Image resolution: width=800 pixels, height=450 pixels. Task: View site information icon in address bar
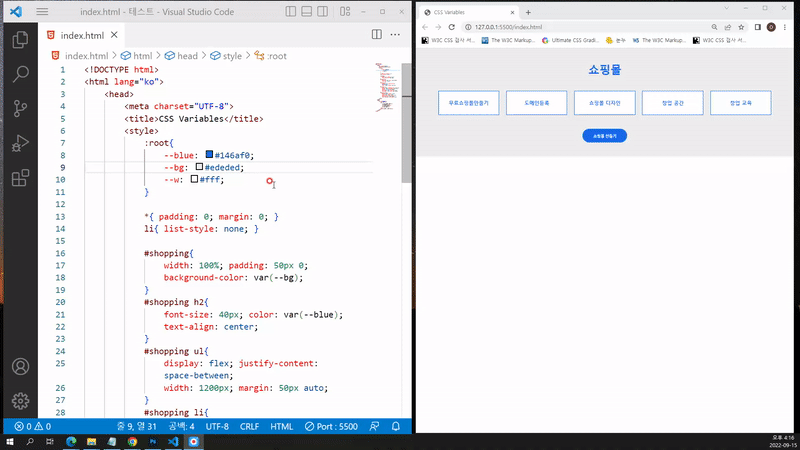pos(468,27)
